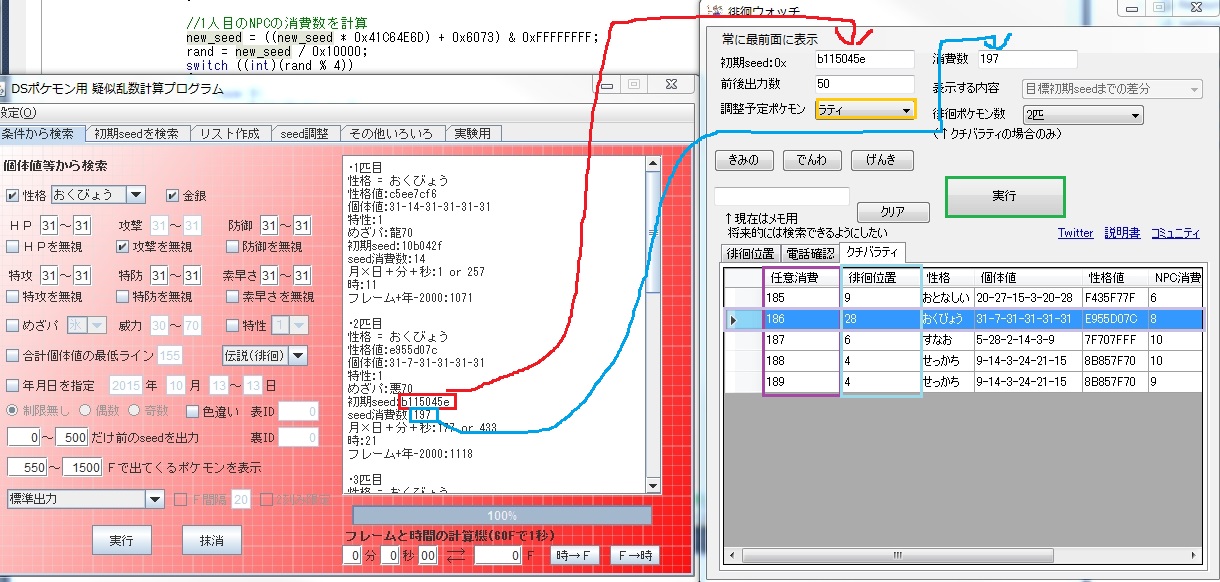Click the 初期seed:0x input field
1220x582 pixels.
864,60
